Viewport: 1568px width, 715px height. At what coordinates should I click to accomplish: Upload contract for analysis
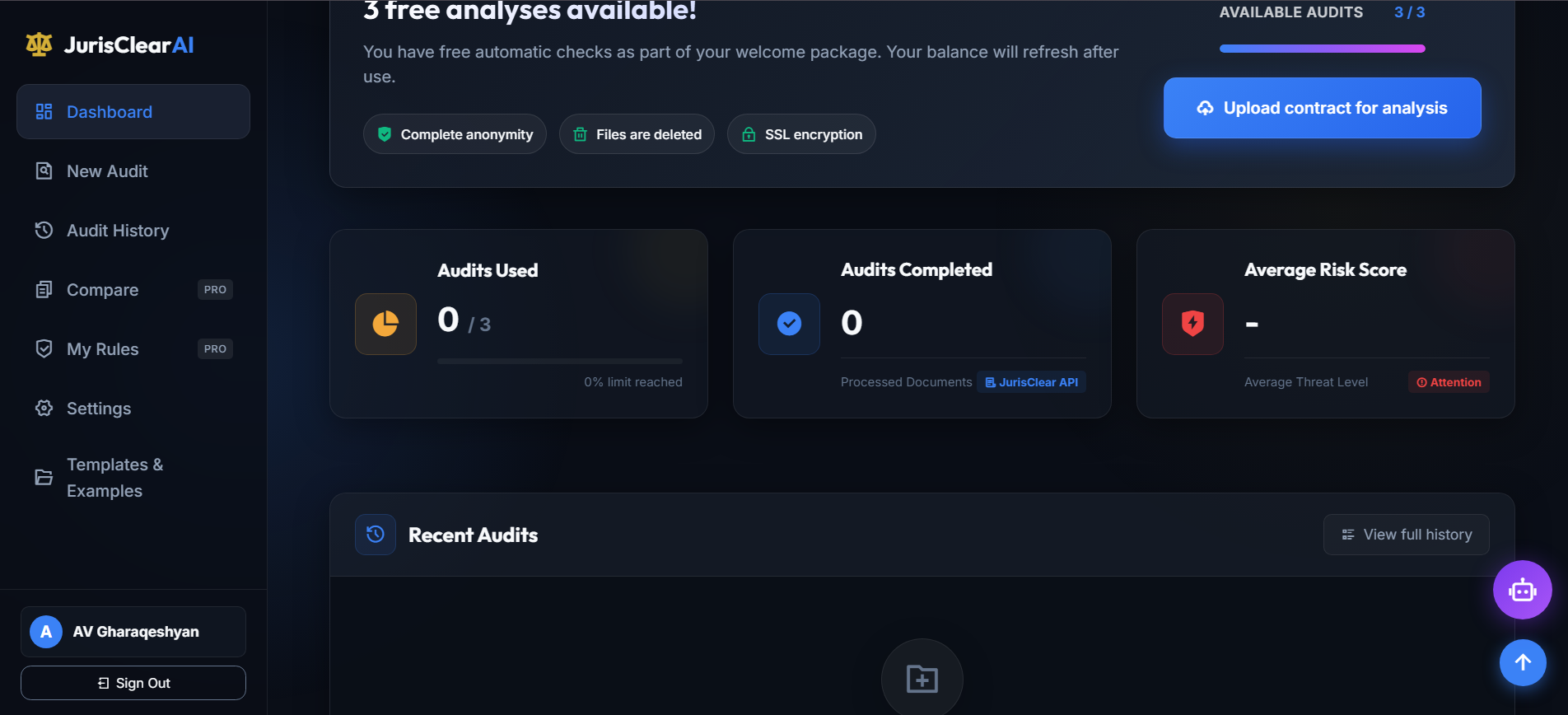coord(1322,108)
